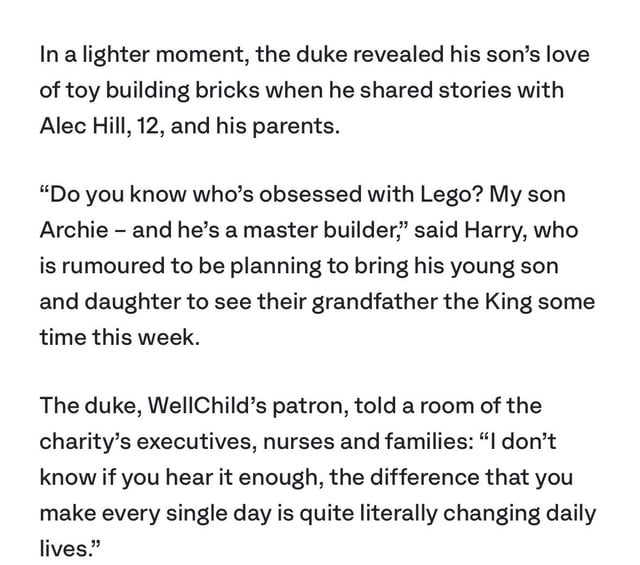Click the word "daughter" in second paragraph
Image resolution: width=640 pixels, height=565 pixels.
[x=133, y=303]
